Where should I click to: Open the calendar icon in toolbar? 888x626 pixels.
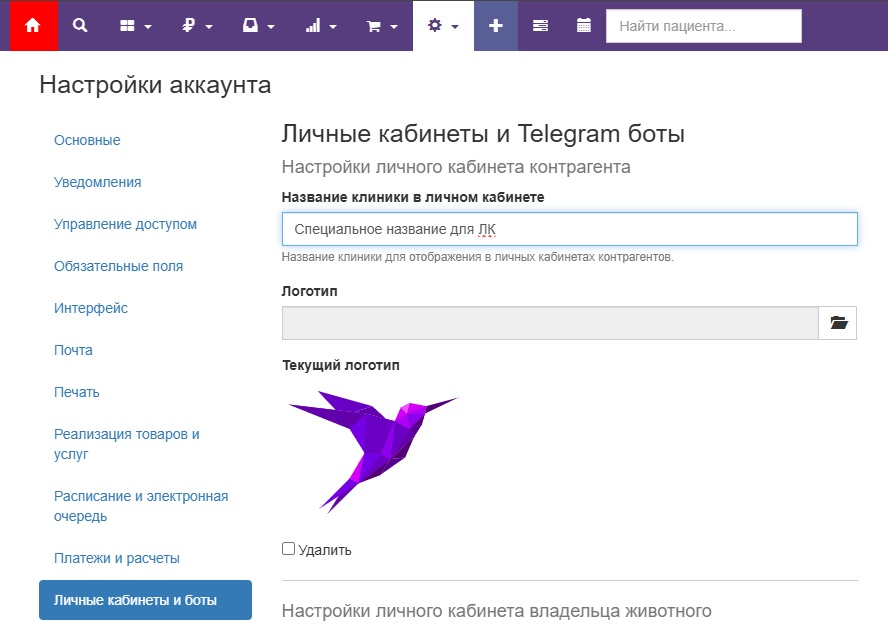pyautogui.click(x=584, y=26)
